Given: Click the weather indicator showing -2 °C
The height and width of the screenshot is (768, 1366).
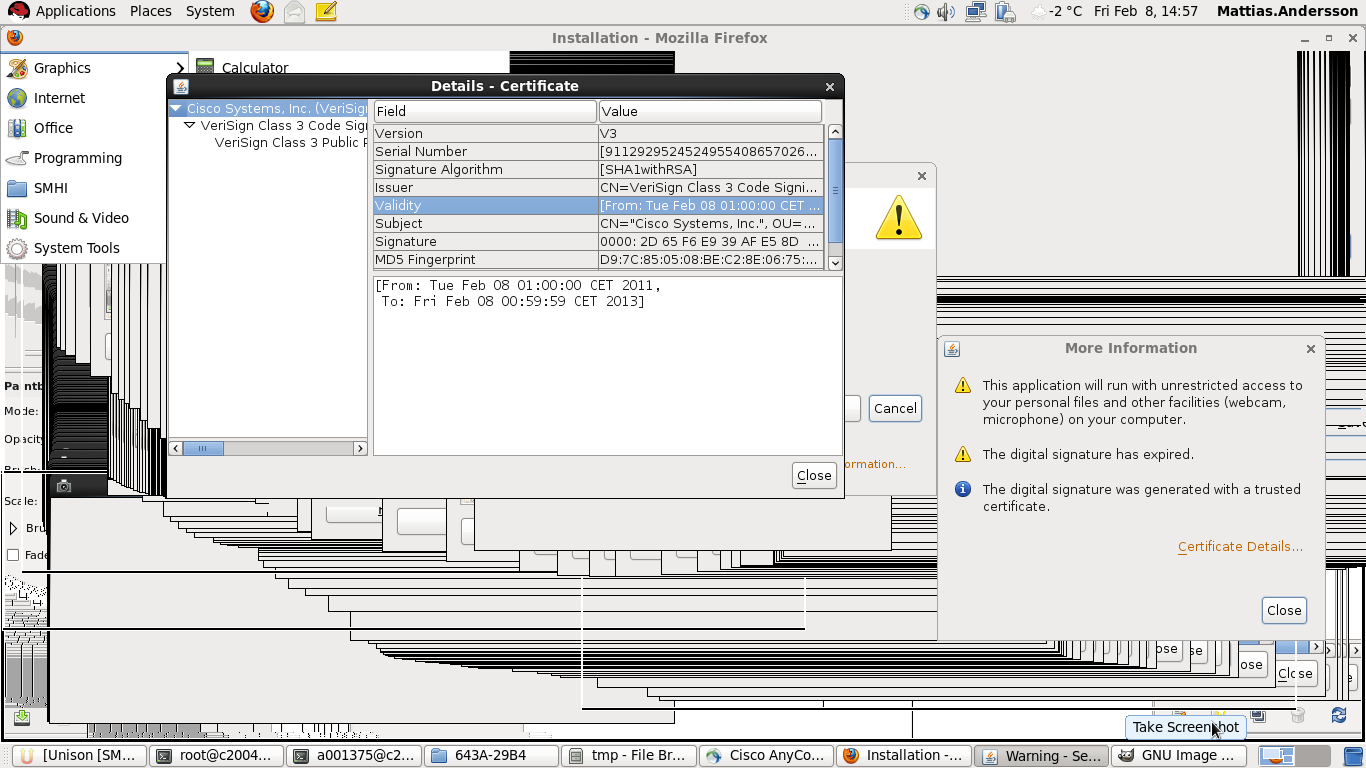Looking at the screenshot, I should (1057, 12).
